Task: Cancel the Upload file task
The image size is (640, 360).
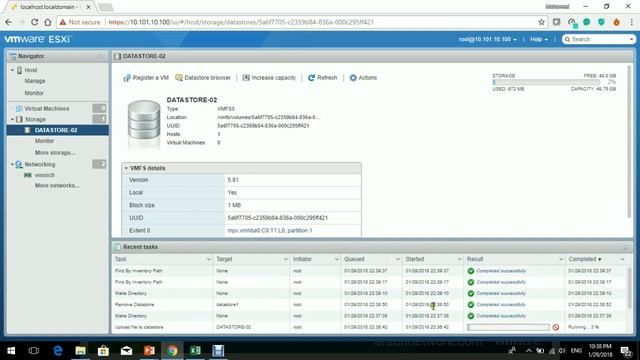Action: 556,327
